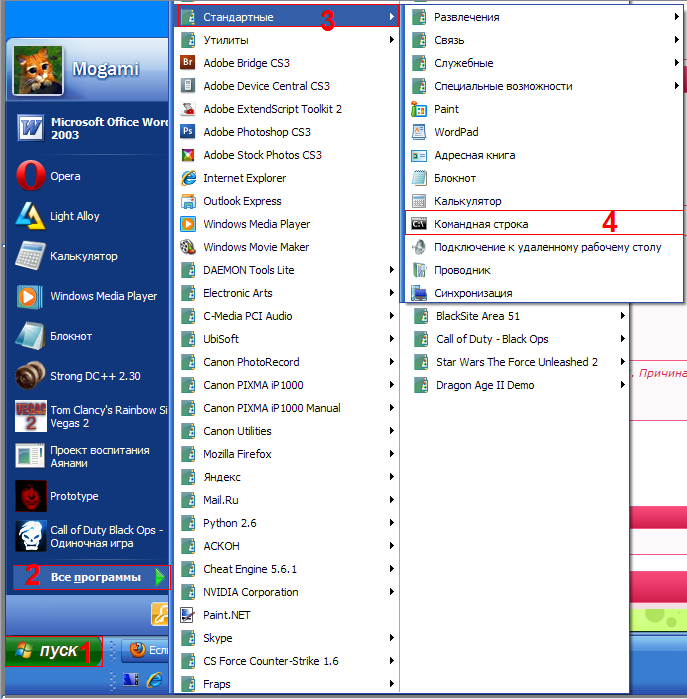The image size is (687, 699).
Task: Click Windows Movie Maker icon
Action: [x=188, y=247]
